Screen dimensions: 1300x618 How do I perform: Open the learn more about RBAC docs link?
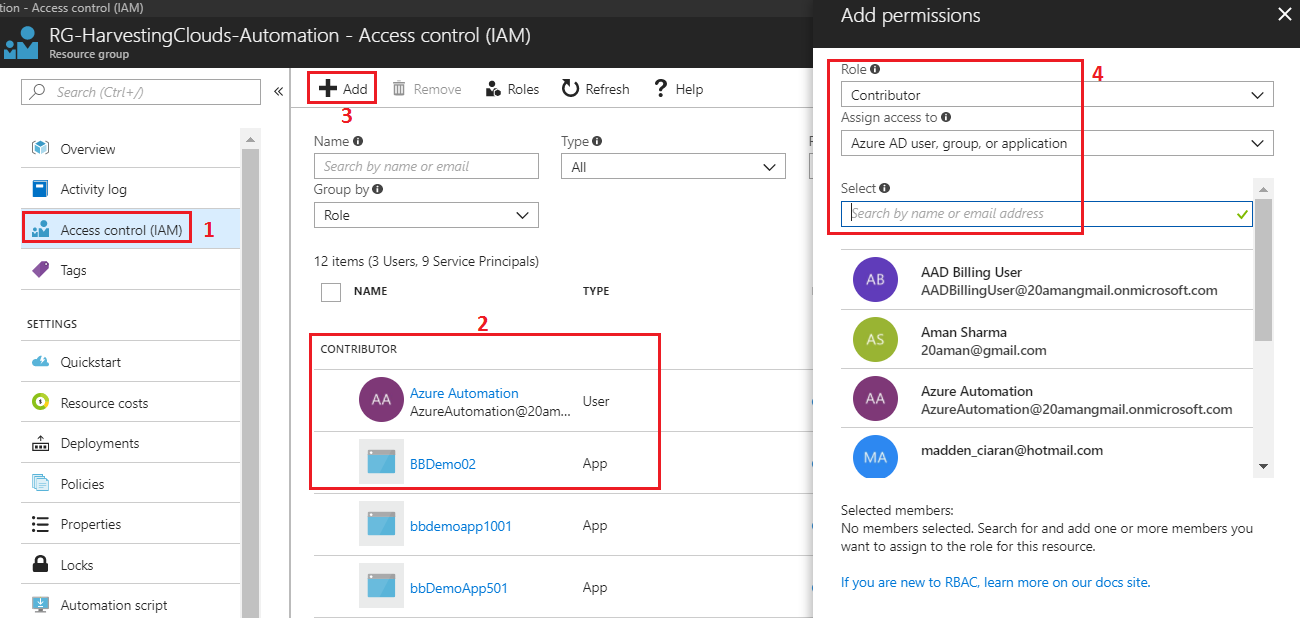(995, 582)
